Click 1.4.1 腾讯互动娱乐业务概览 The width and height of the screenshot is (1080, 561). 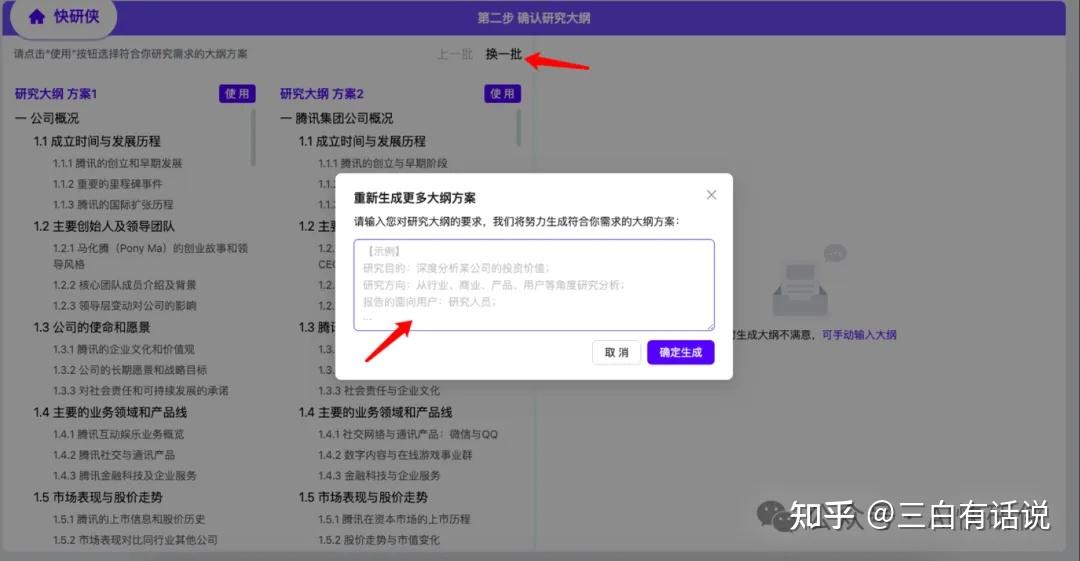[118, 434]
